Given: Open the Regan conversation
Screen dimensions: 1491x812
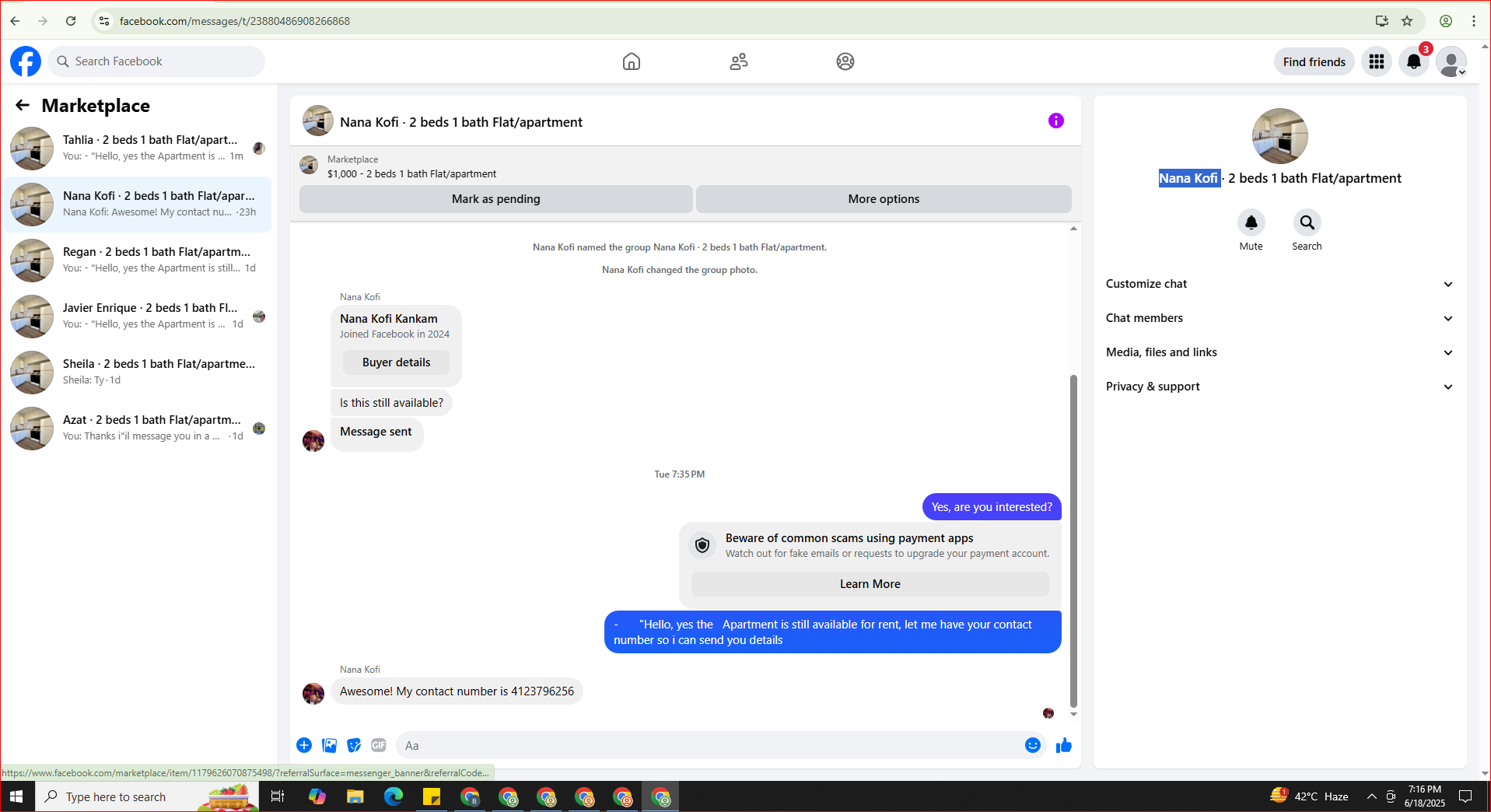Looking at the screenshot, I should pyautogui.click(x=138, y=260).
